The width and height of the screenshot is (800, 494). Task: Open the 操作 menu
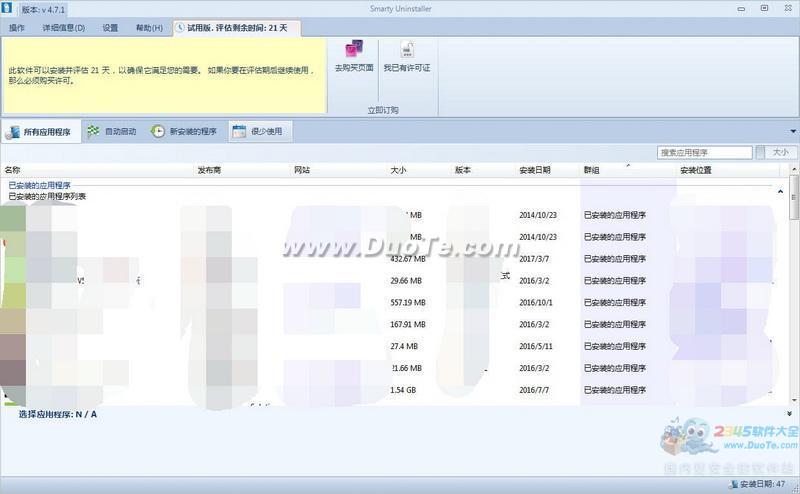tap(17, 28)
